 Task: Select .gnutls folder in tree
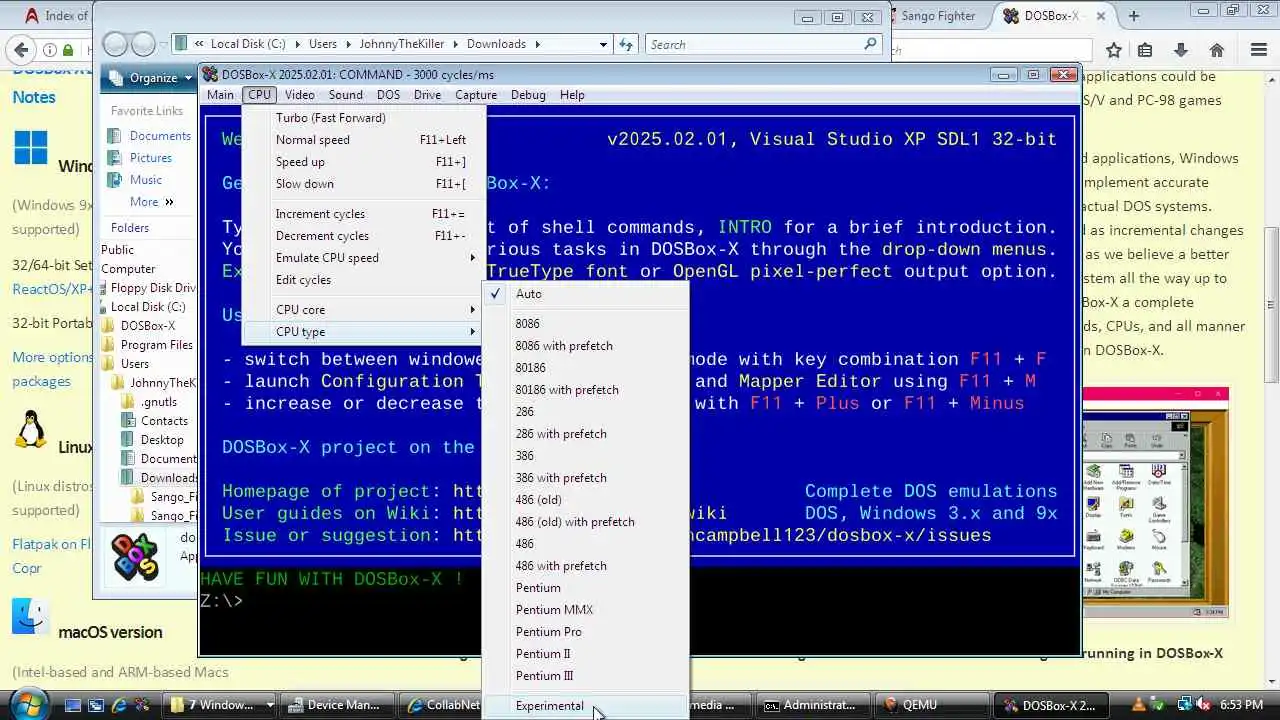(149, 402)
